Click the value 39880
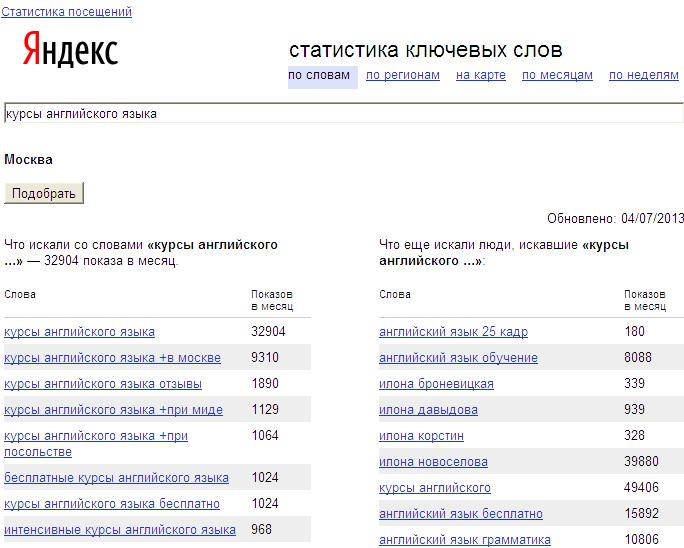The height and width of the screenshot is (548, 684). pyautogui.click(x=641, y=462)
